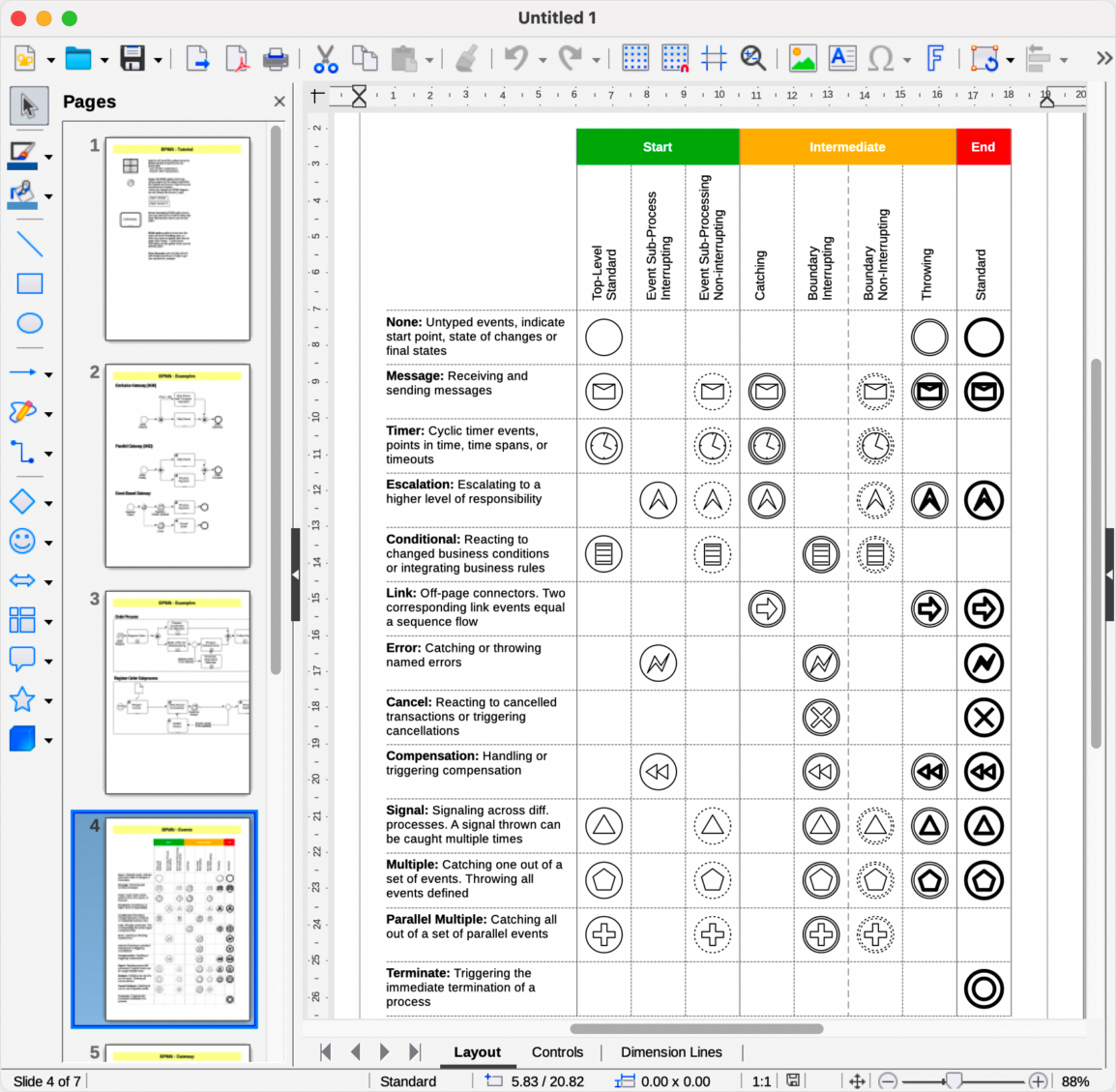Click the horizontal scrollbar under canvas
The image size is (1116, 1092).
click(x=696, y=1028)
